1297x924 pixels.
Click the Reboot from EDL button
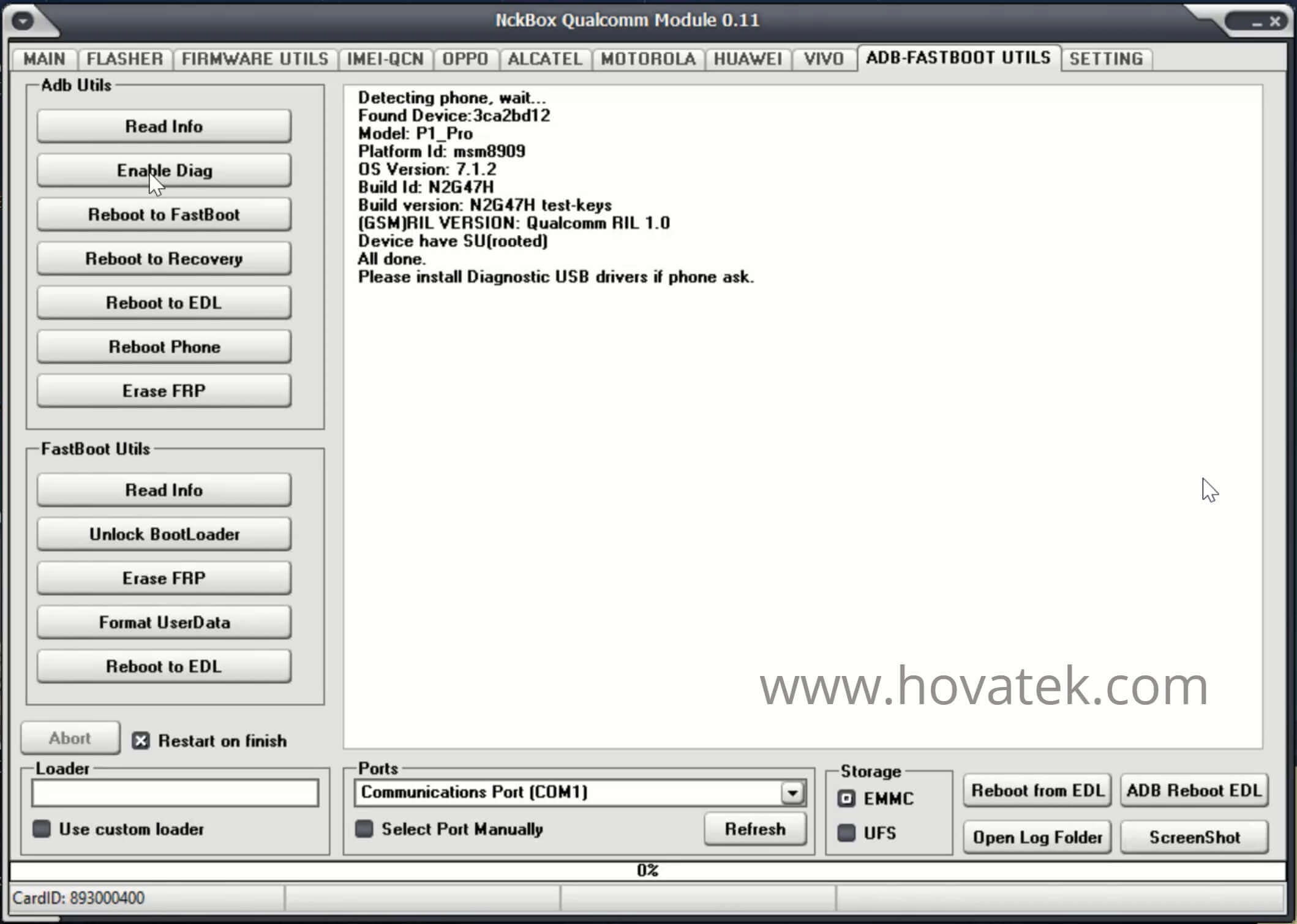[x=1037, y=791]
